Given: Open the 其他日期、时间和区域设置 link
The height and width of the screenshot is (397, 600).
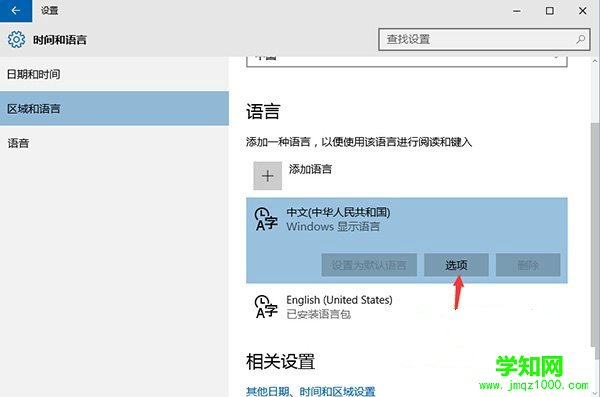Looking at the screenshot, I should click(x=311, y=391).
